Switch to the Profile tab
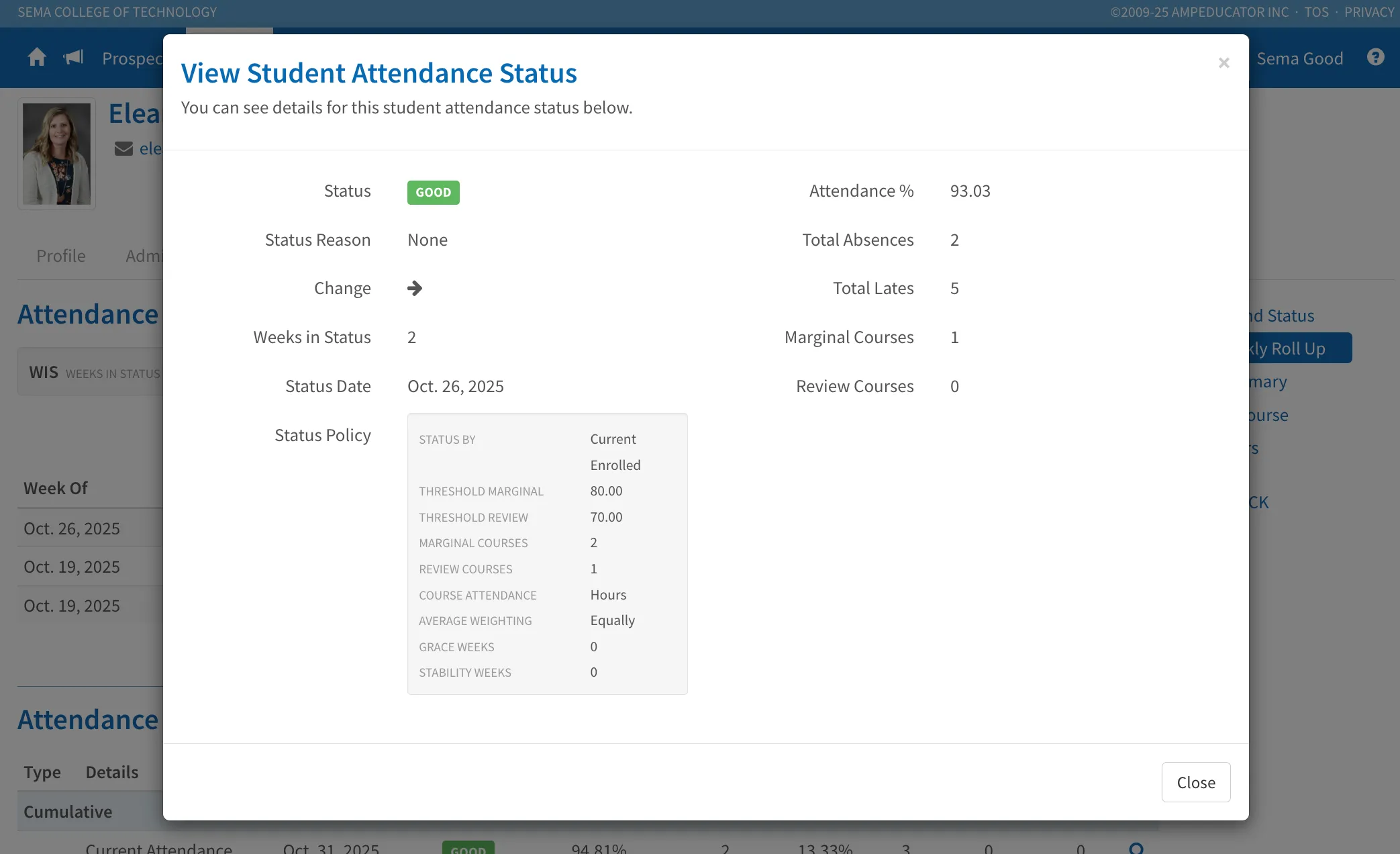 (x=61, y=256)
